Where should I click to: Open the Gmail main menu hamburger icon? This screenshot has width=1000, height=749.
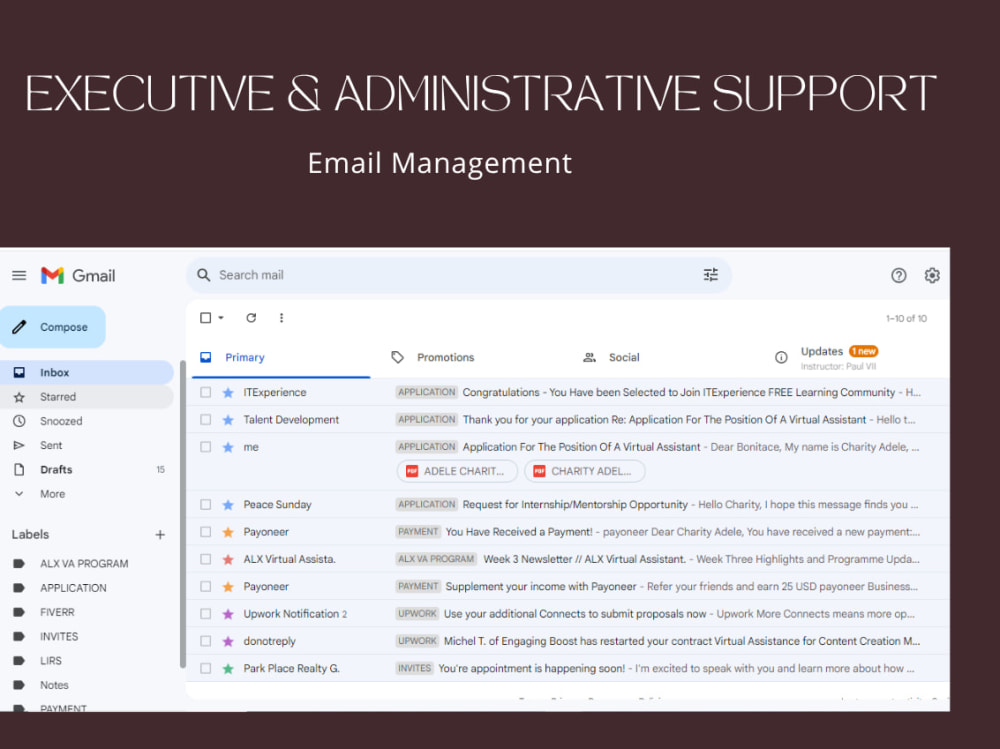[19, 276]
